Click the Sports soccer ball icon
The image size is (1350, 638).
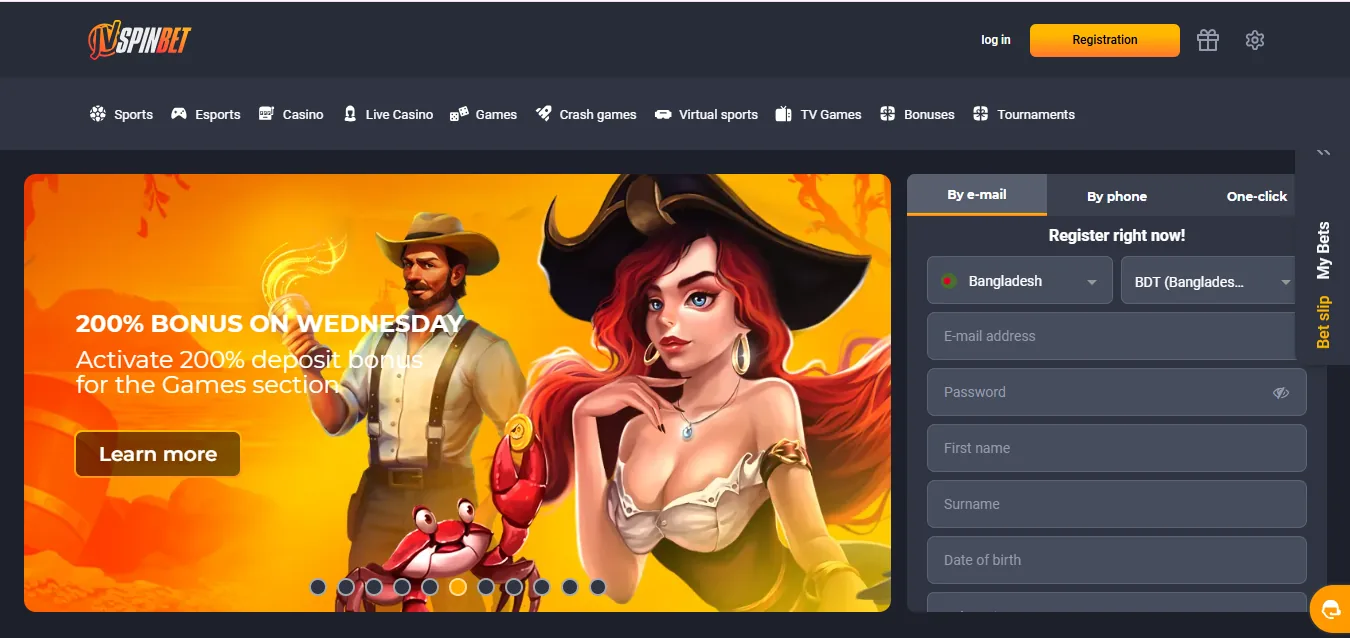tap(97, 114)
